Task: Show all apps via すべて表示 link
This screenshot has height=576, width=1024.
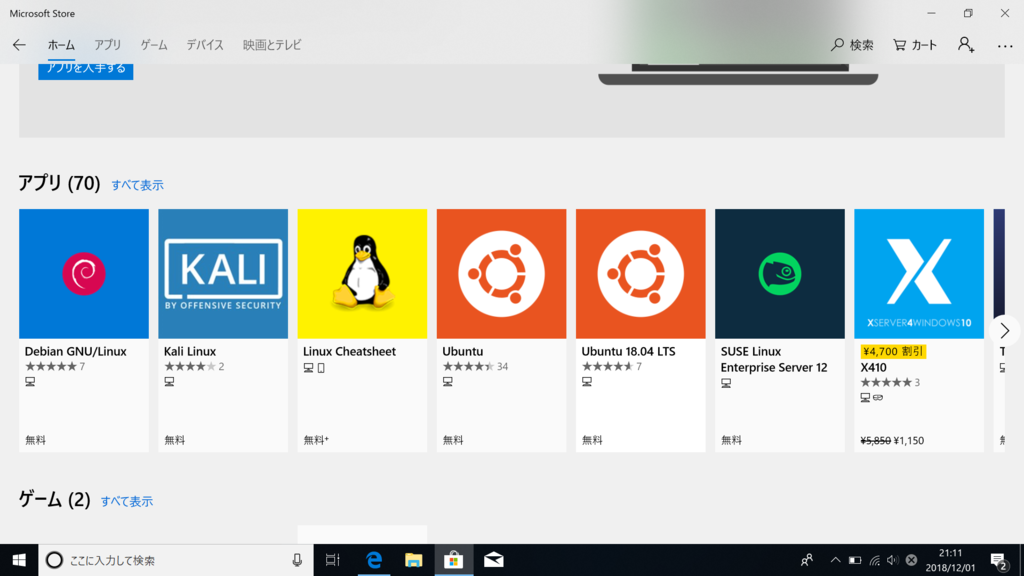Action: coord(137,185)
